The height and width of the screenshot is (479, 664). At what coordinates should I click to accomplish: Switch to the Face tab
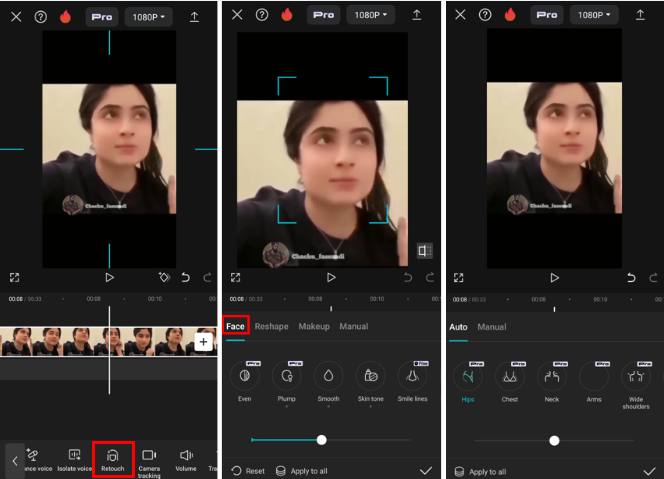tap(235, 326)
